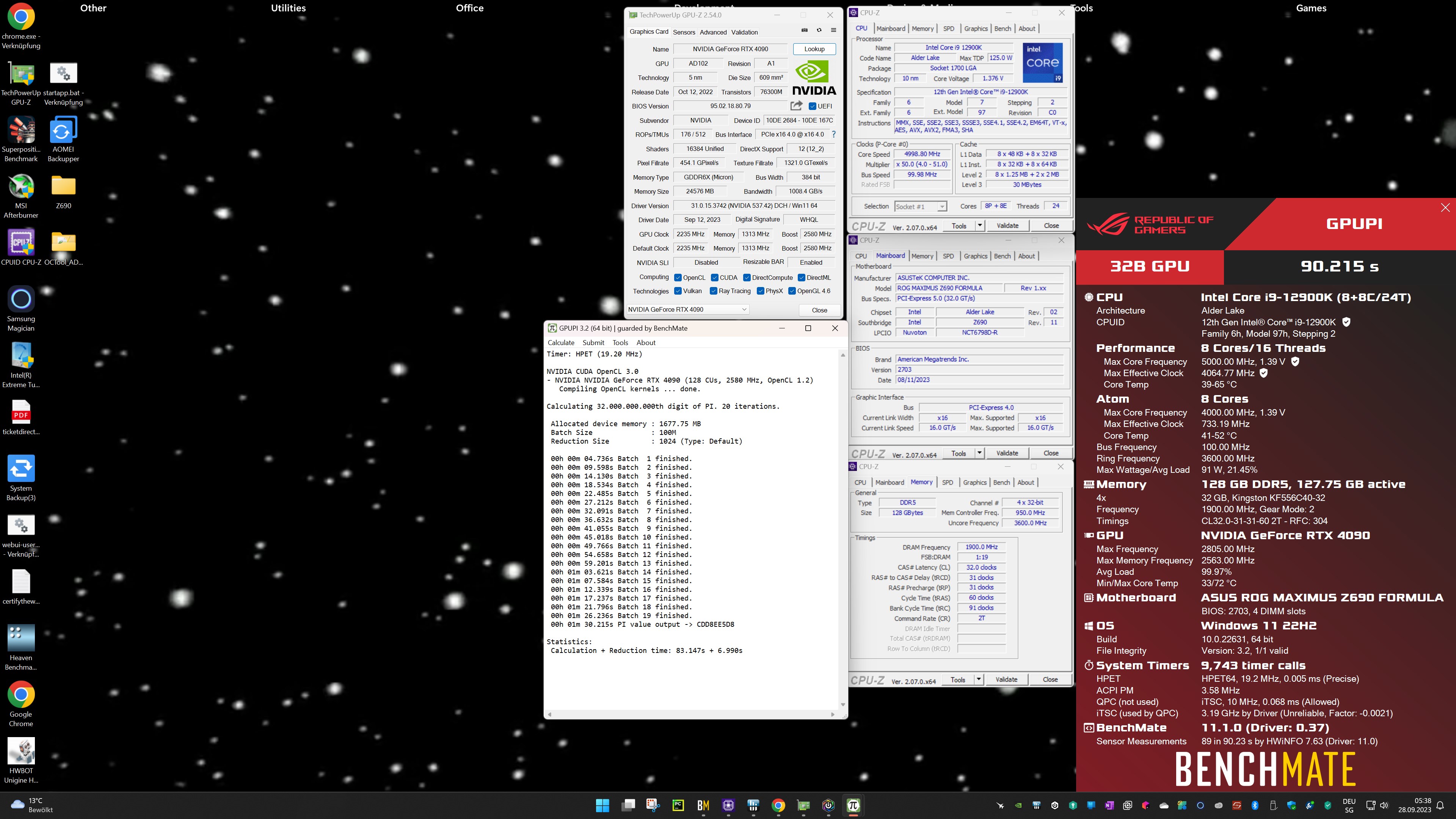Open the Calculate menu in GPUPI
The width and height of the screenshot is (1456, 819).
pyautogui.click(x=561, y=342)
